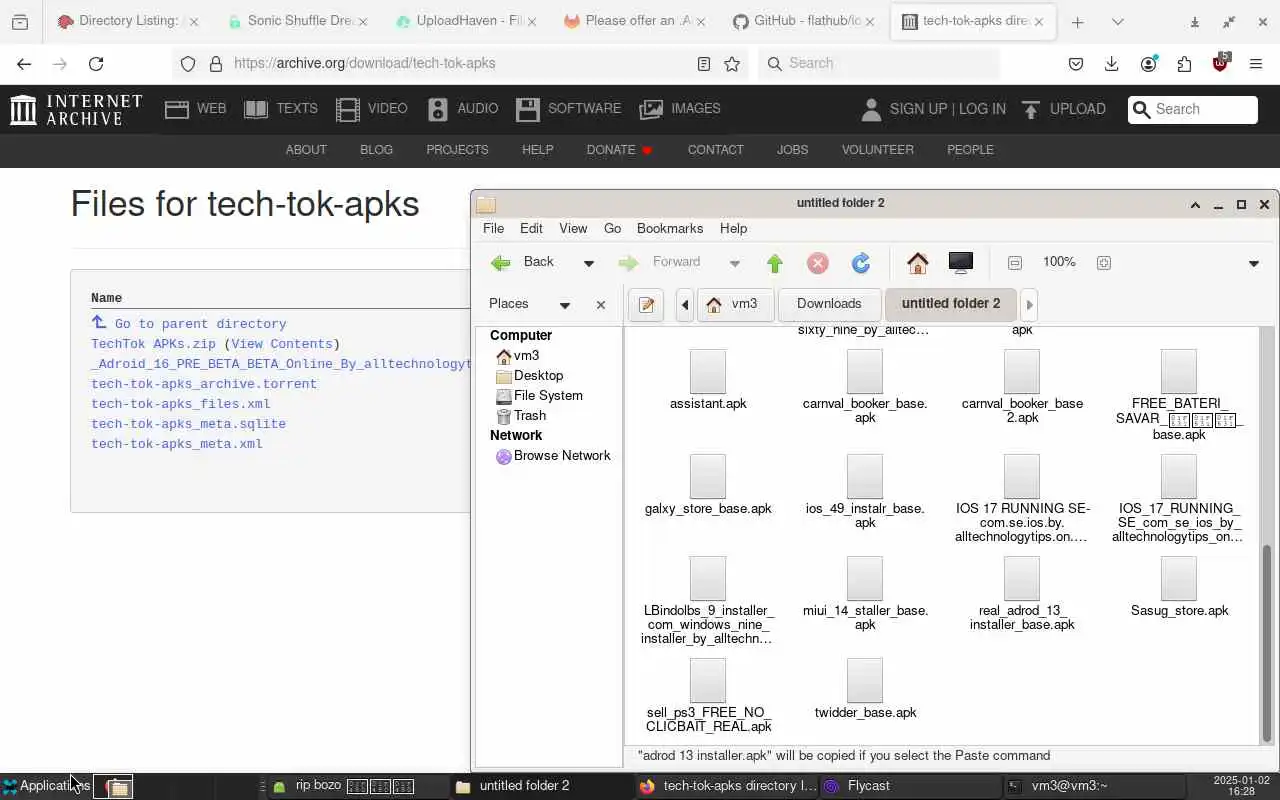
Task: Open tech-tok-apks_files.xml link
Action: click(x=181, y=403)
